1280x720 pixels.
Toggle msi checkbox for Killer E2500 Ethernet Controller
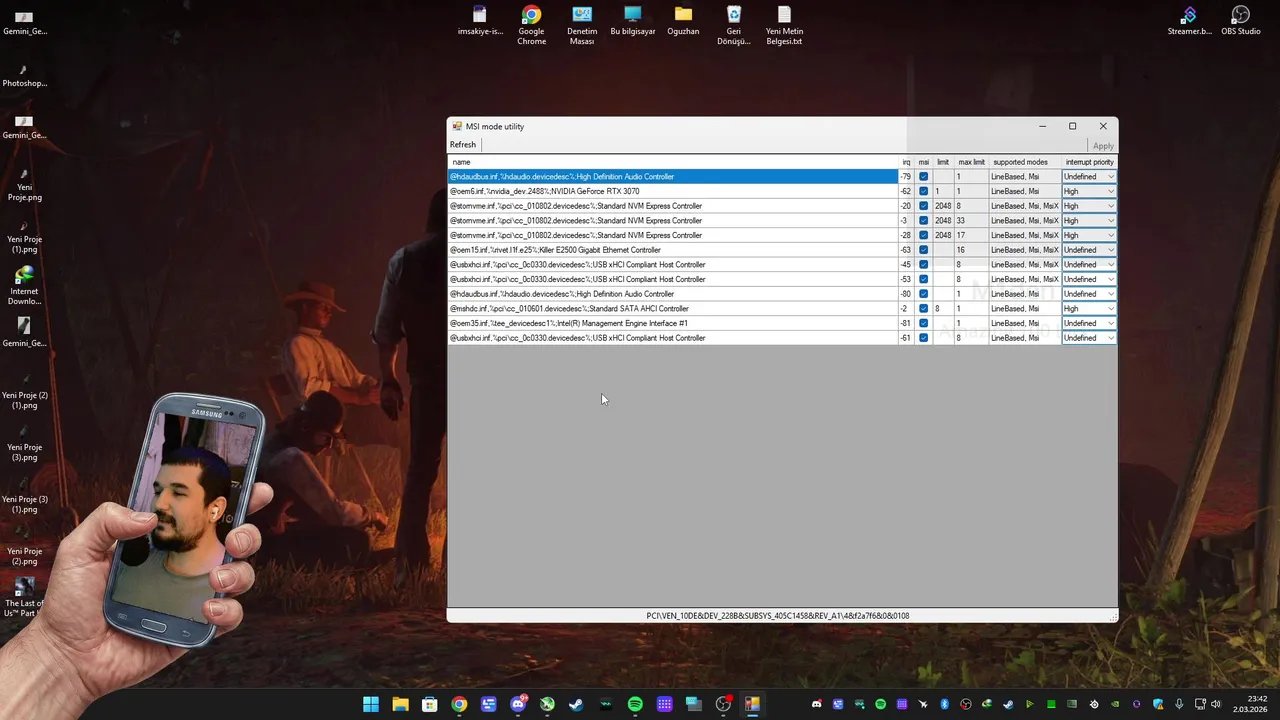(923, 250)
